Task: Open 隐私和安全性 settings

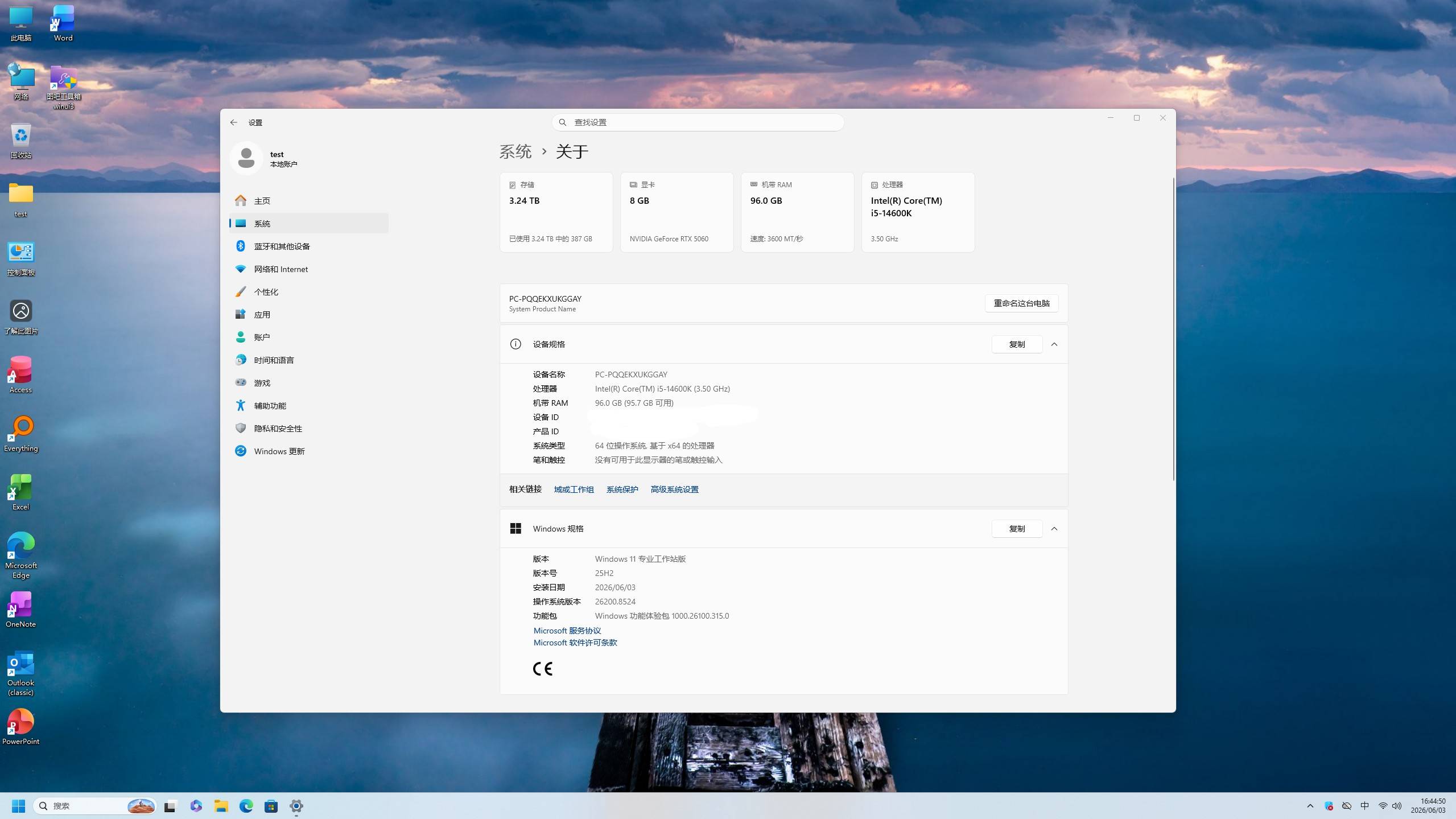Action: coord(309,429)
